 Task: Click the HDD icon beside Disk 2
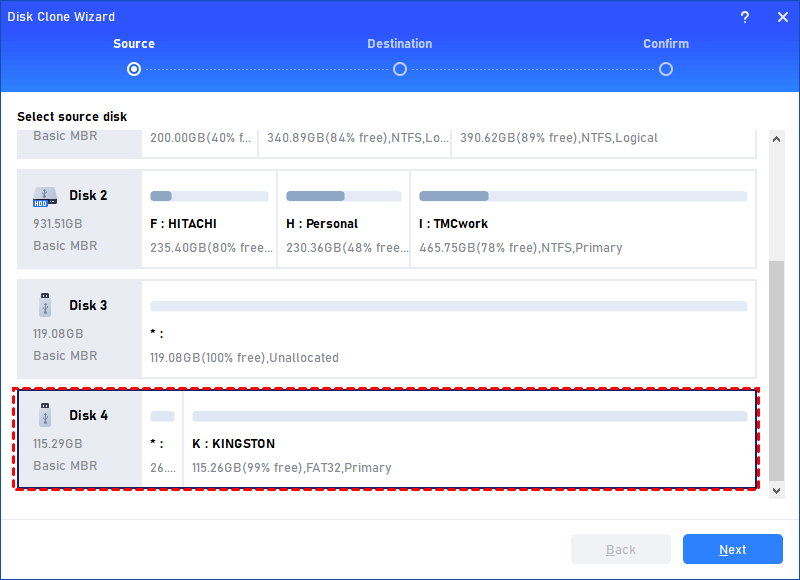[44, 196]
